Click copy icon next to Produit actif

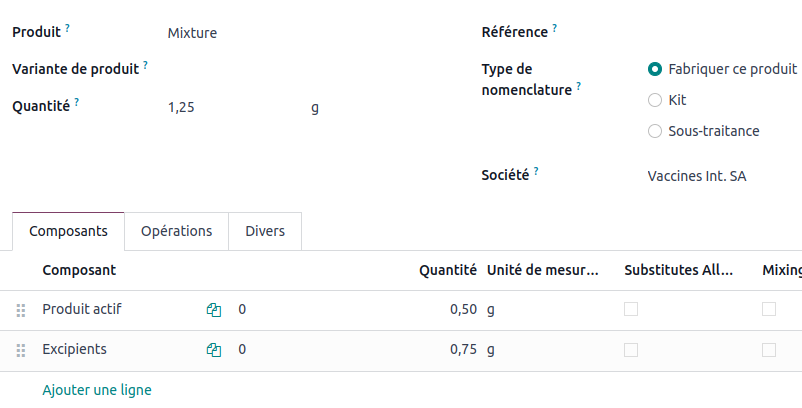[x=213, y=310]
